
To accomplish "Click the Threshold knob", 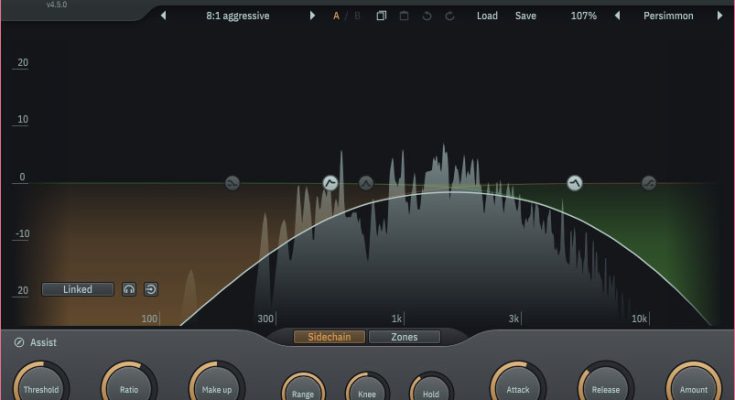I will coord(41,386).
